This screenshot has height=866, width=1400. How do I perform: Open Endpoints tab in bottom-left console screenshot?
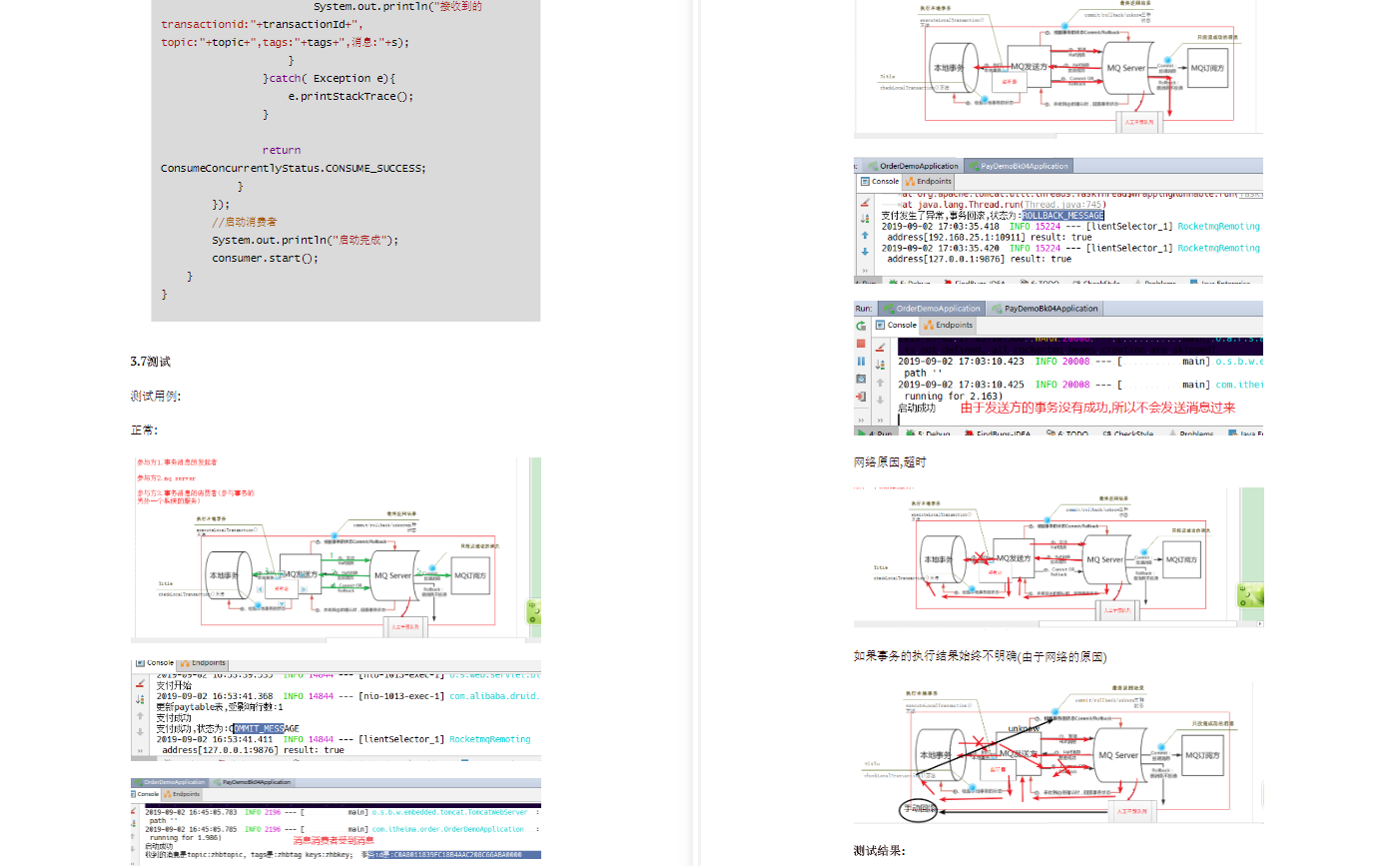[183, 794]
